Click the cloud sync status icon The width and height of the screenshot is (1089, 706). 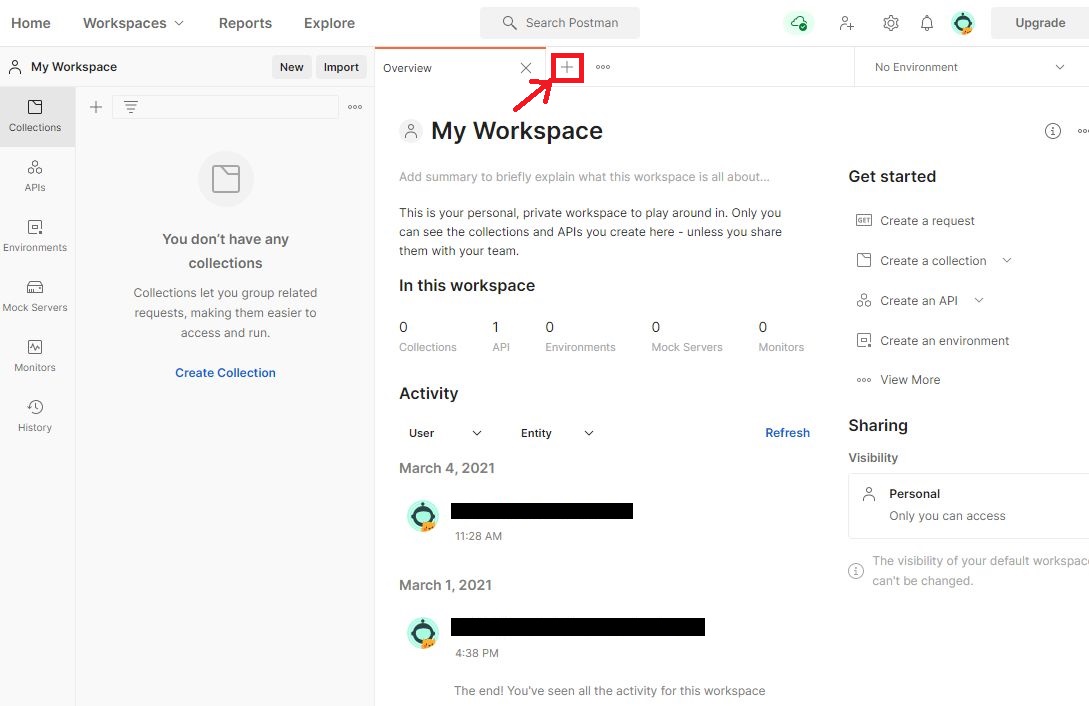point(799,23)
